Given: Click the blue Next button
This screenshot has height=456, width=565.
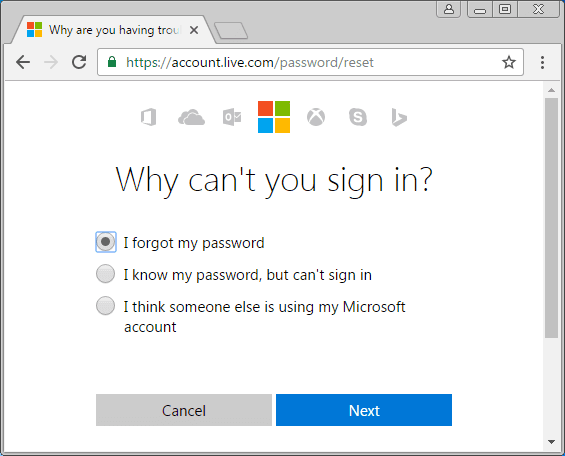Looking at the screenshot, I should click(x=364, y=410).
